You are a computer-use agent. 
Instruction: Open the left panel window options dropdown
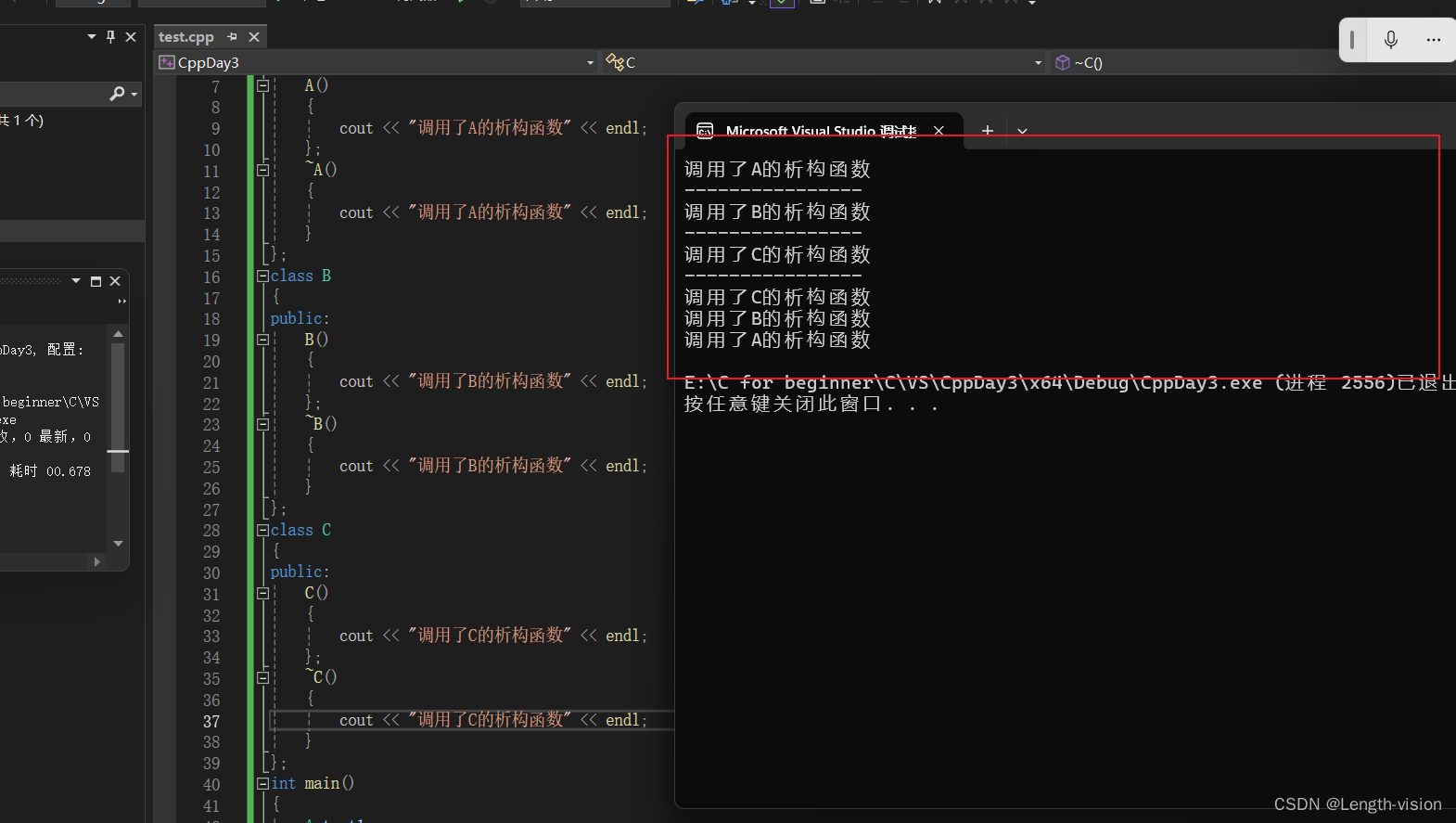(x=92, y=36)
